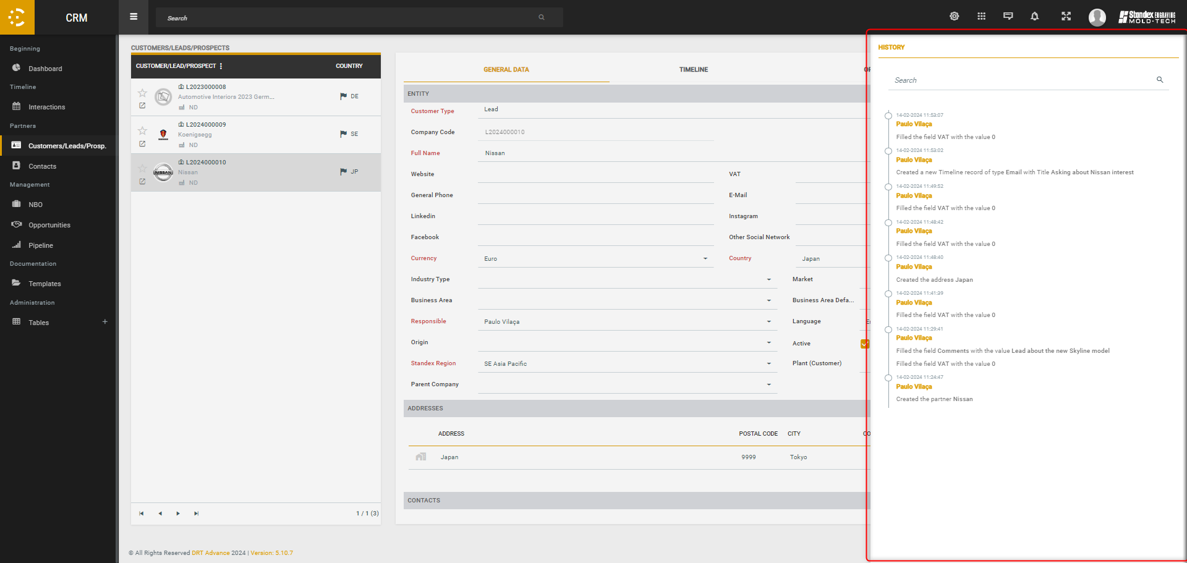Open the chat messages icon

coord(1008,17)
